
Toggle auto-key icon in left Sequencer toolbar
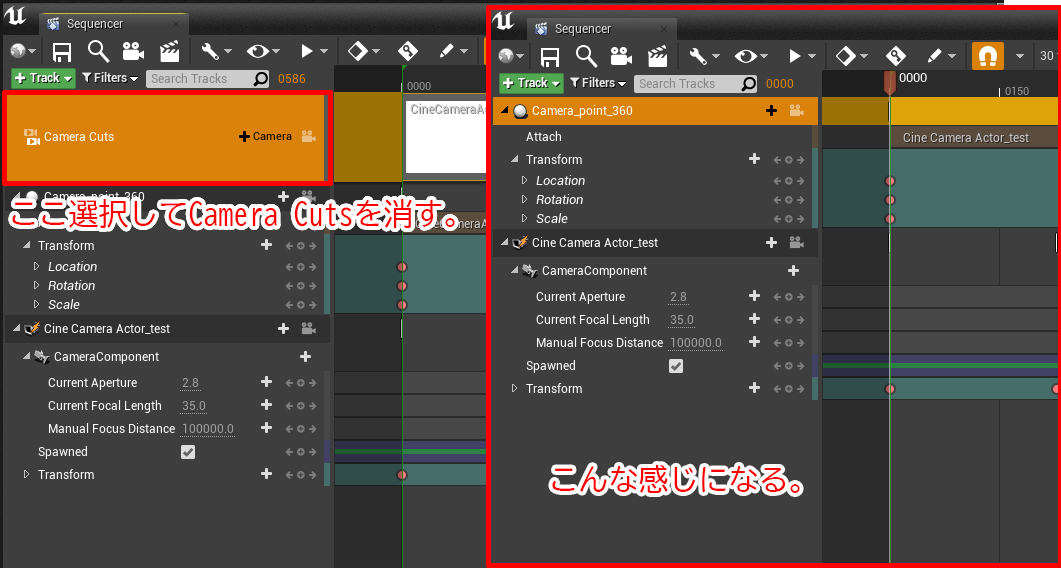[408, 51]
